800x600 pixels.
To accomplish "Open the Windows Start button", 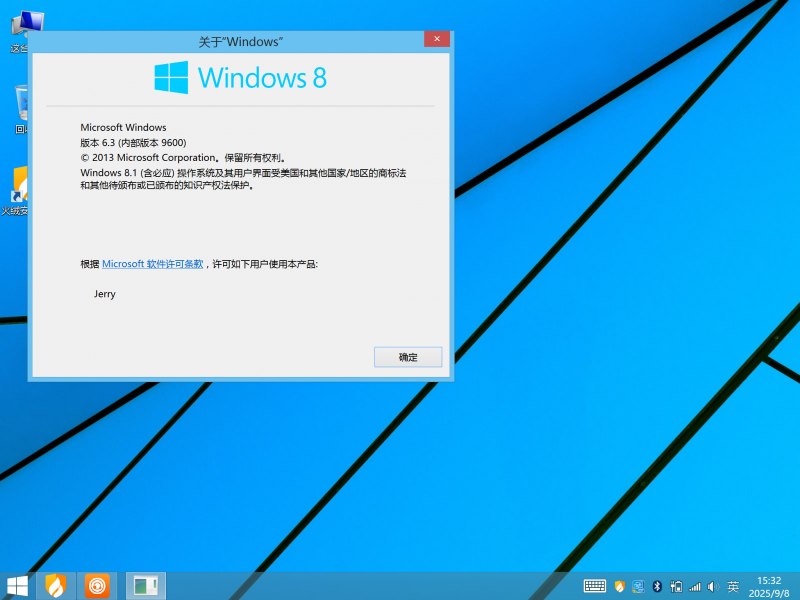I will point(17,586).
